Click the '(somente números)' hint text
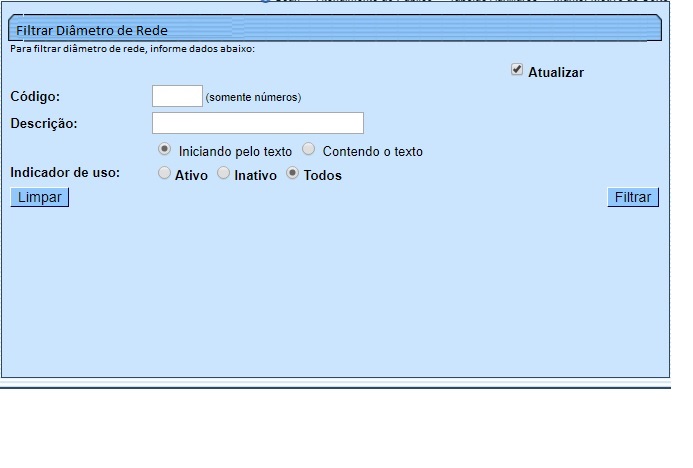 253,98
